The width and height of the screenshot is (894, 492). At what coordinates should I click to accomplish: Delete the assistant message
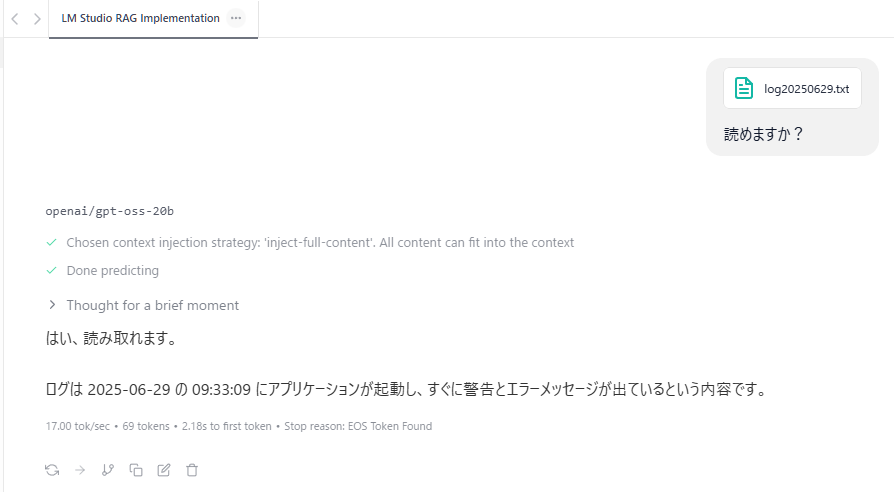point(192,469)
